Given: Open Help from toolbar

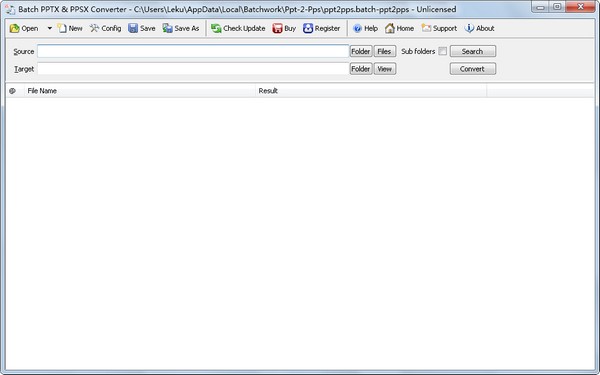Looking at the screenshot, I should (365, 28).
